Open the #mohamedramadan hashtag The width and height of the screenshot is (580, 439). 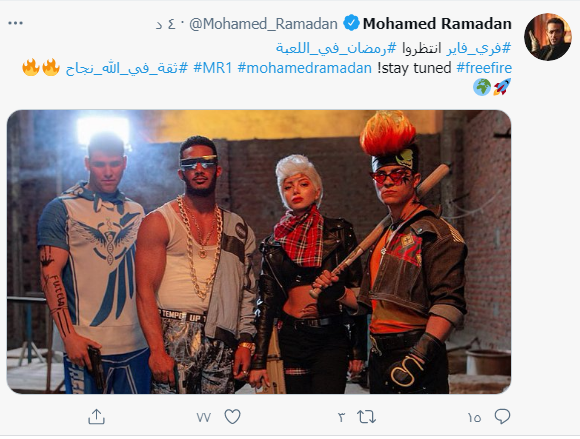click(304, 68)
